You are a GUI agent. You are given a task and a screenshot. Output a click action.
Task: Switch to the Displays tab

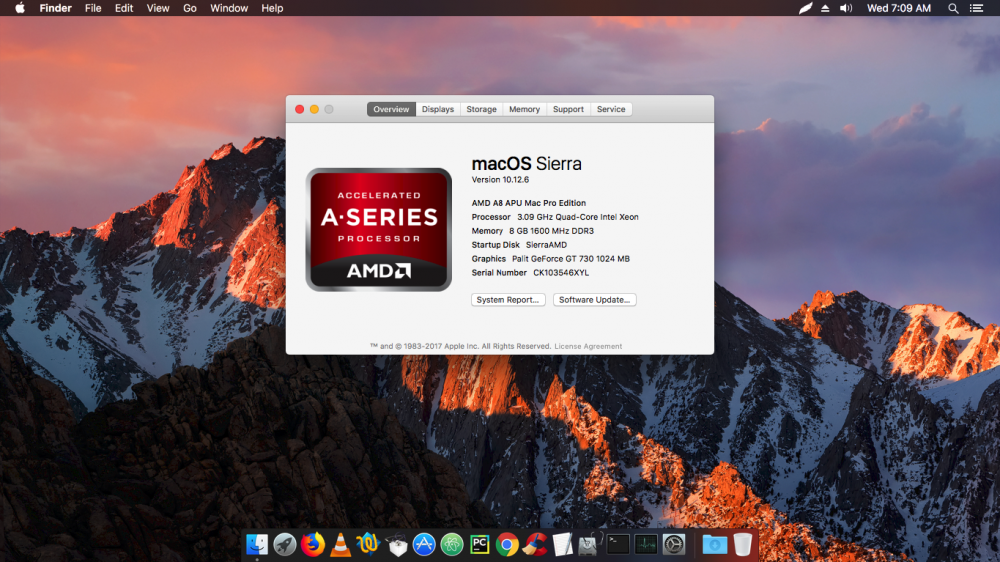coord(438,109)
